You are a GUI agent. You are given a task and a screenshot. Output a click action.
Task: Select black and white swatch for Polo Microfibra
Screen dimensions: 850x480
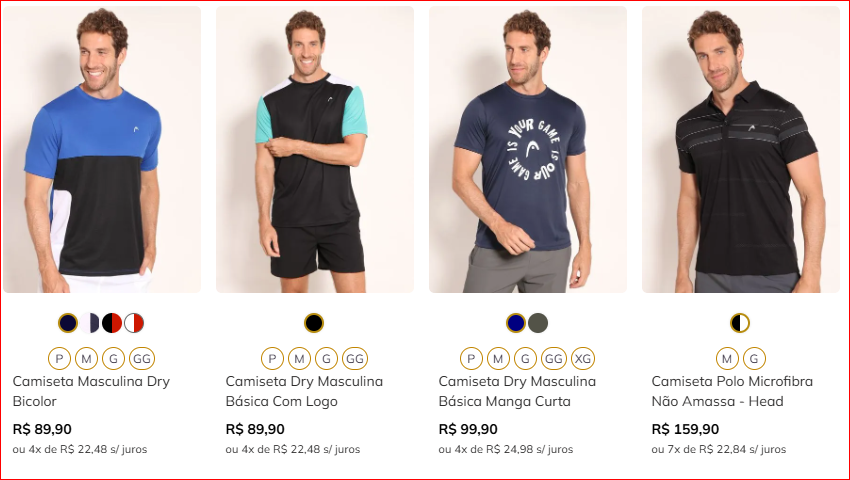pos(740,323)
